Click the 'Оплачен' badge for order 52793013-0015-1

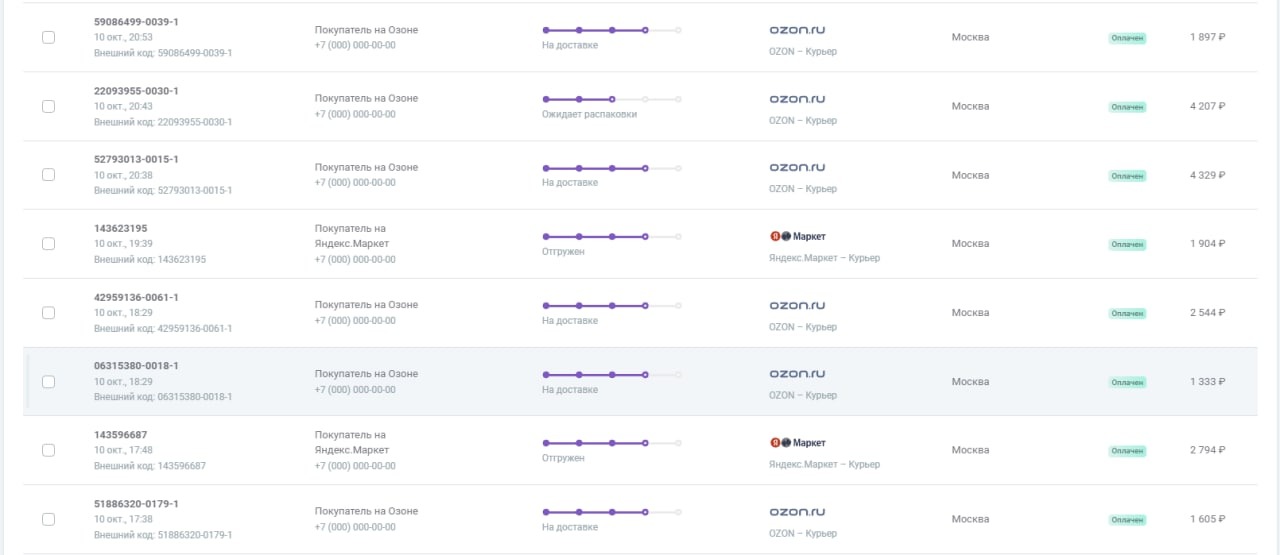click(1127, 176)
